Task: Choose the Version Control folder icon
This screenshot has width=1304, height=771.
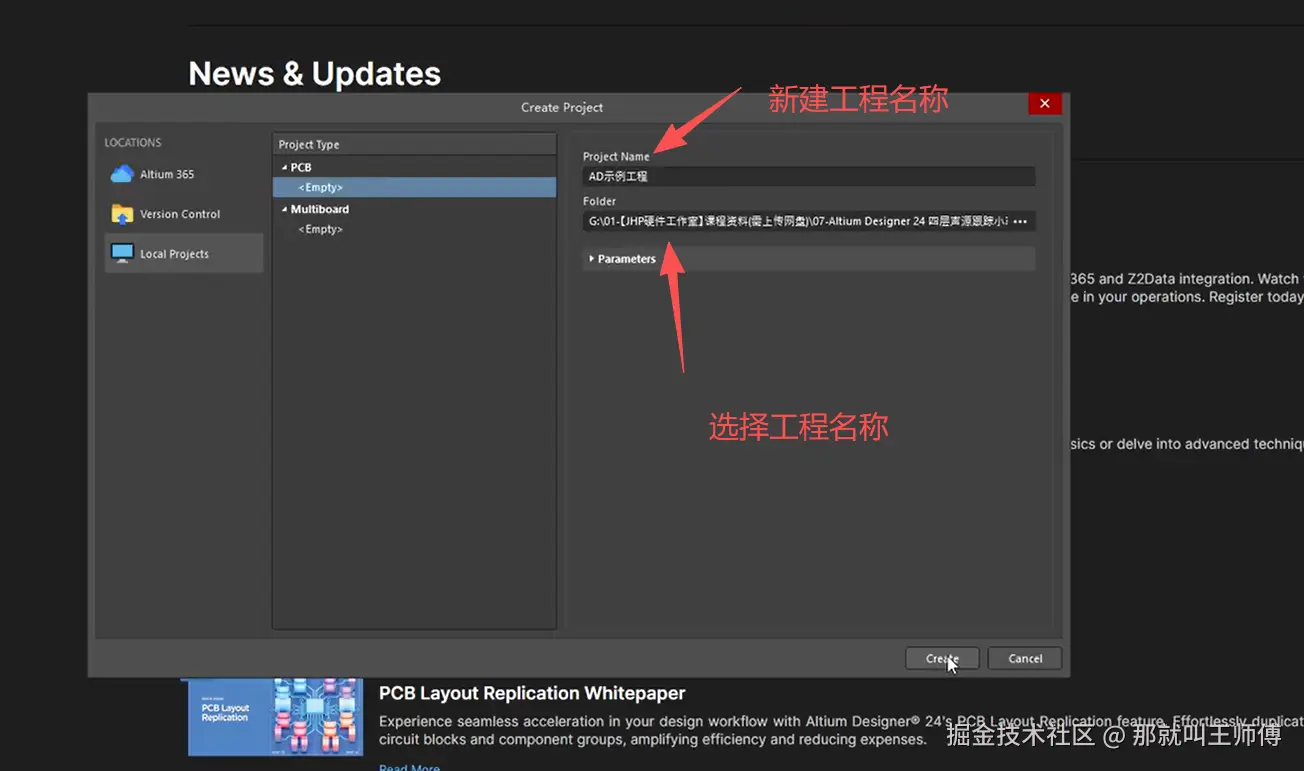Action: tap(122, 214)
